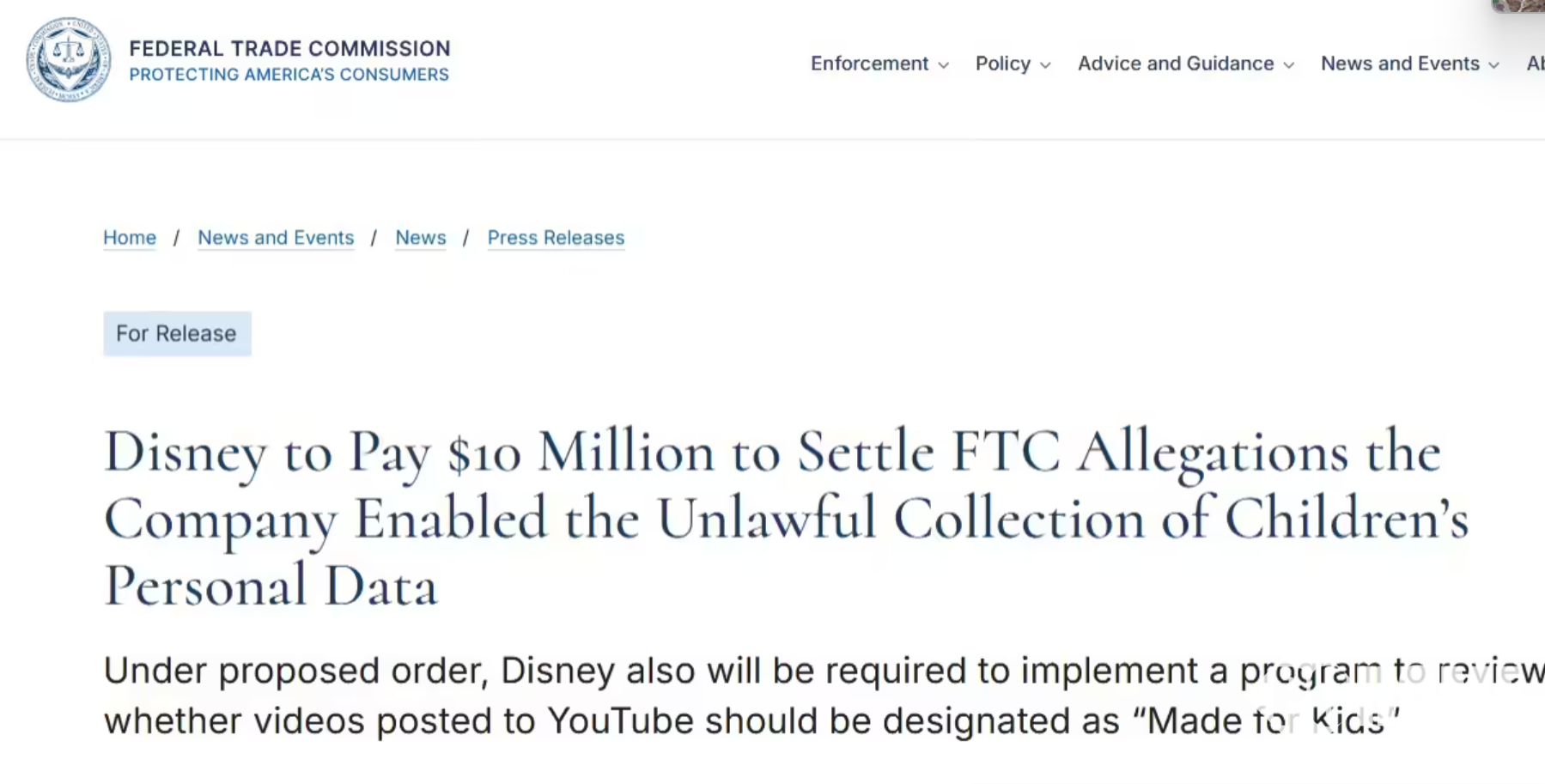The width and height of the screenshot is (1545, 784).
Task: Click the Protecting America's Consumers tagline
Action: pos(289,75)
